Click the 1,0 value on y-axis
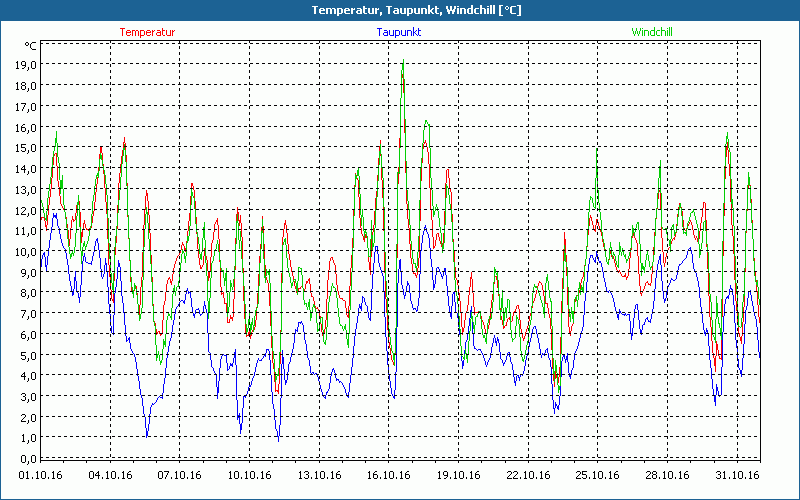The height and width of the screenshot is (500, 800). pyautogui.click(x=29, y=438)
